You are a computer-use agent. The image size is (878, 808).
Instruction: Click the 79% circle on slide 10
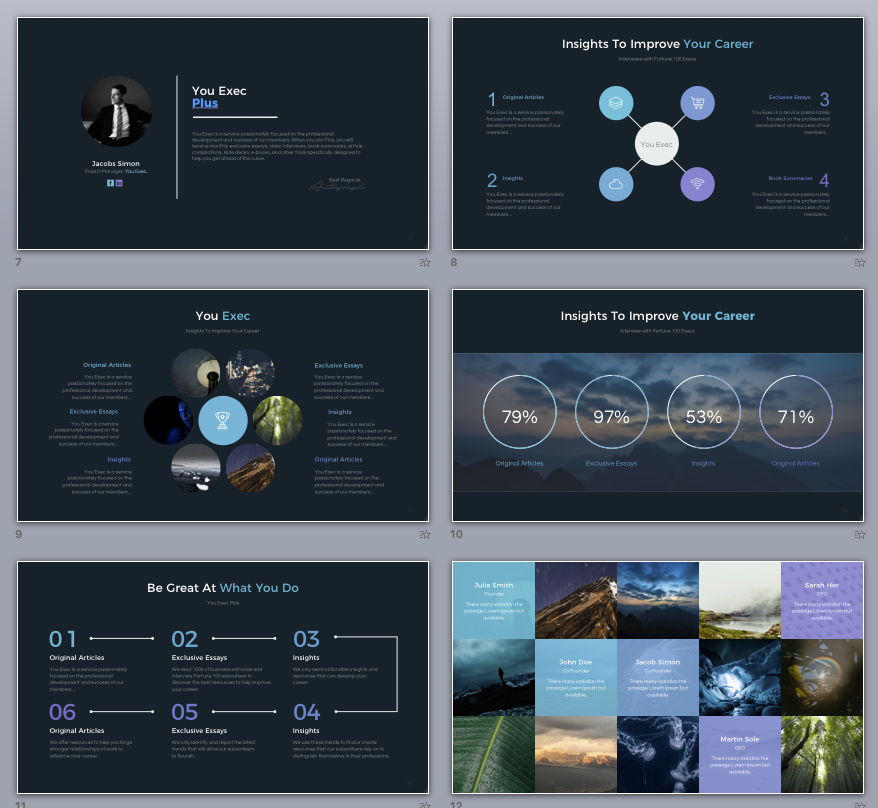pos(520,412)
